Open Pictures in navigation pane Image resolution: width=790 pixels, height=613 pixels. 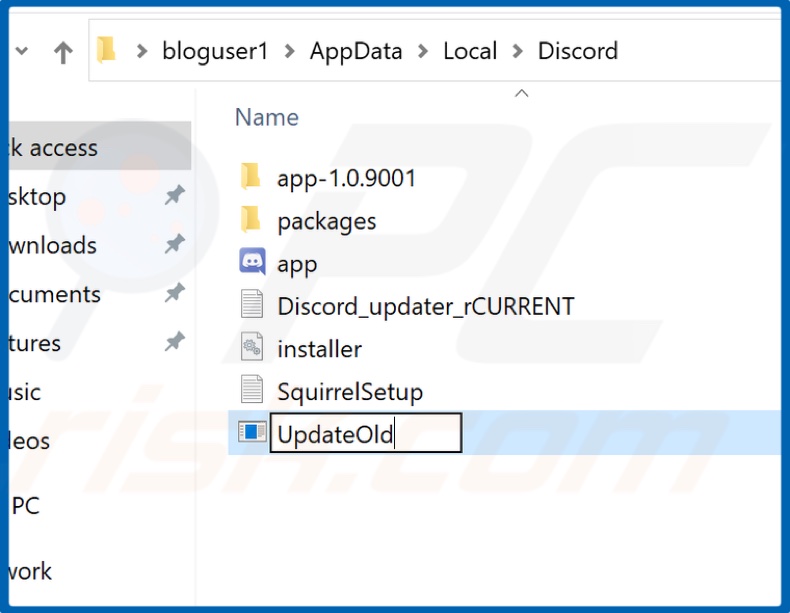click(x=35, y=343)
